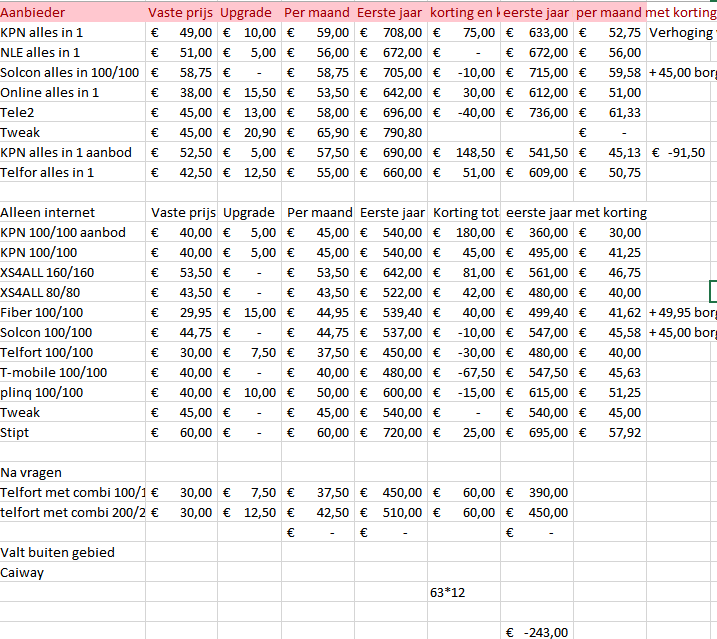Select the 'XS4ALL 160/160' cell
This screenshot has width=717, height=639.
tap(73, 273)
